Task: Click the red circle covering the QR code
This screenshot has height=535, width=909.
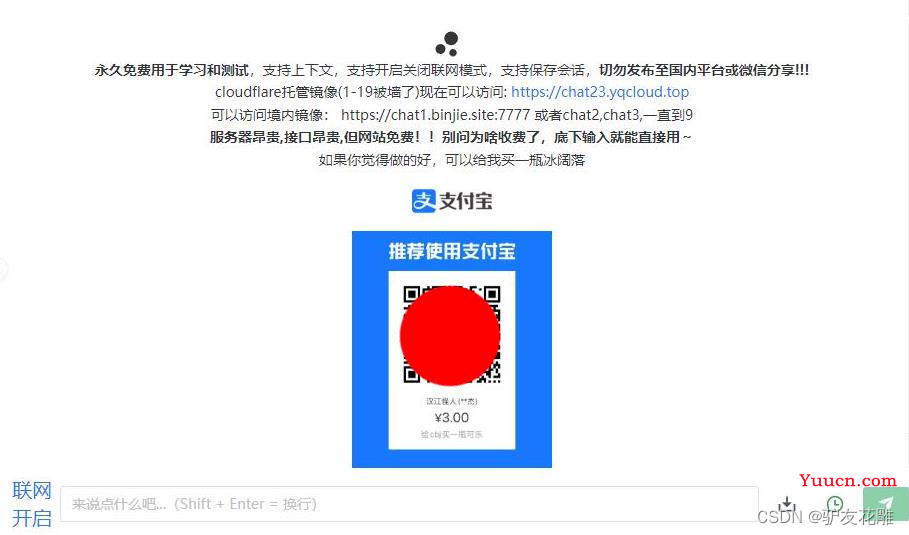Action: [450, 336]
